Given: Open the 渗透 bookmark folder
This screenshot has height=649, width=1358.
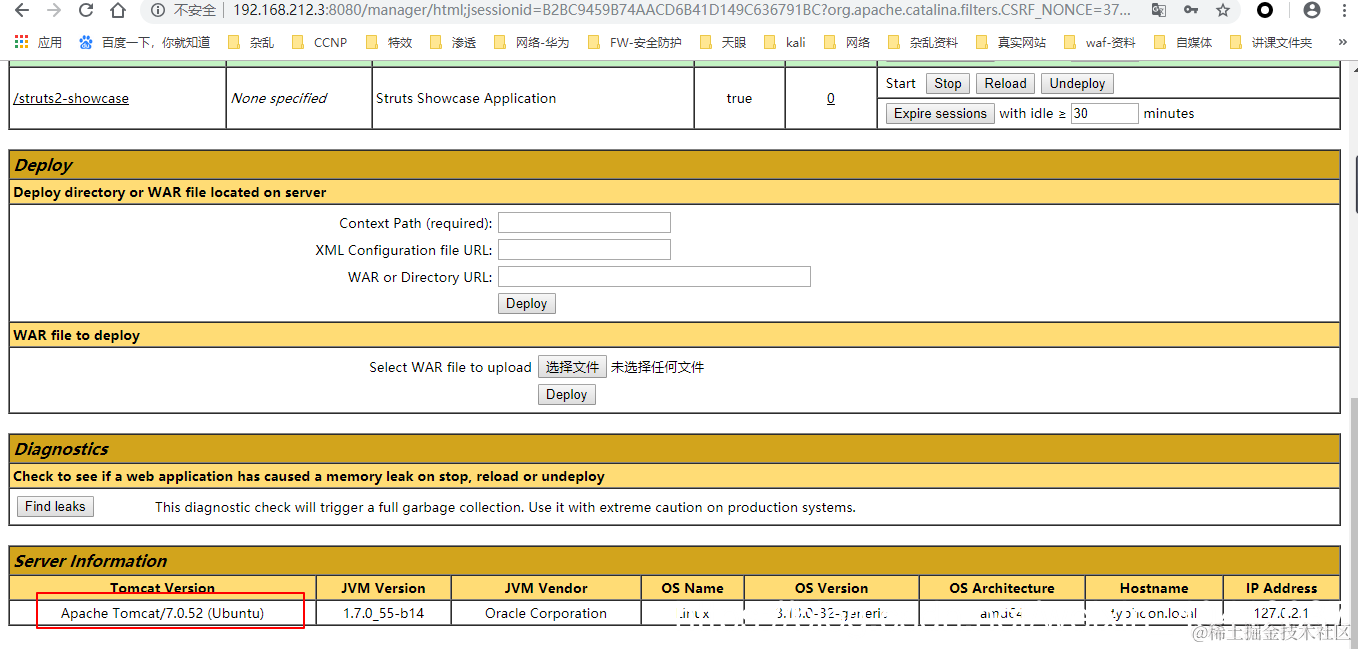Looking at the screenshot, I should coord(453,42).
